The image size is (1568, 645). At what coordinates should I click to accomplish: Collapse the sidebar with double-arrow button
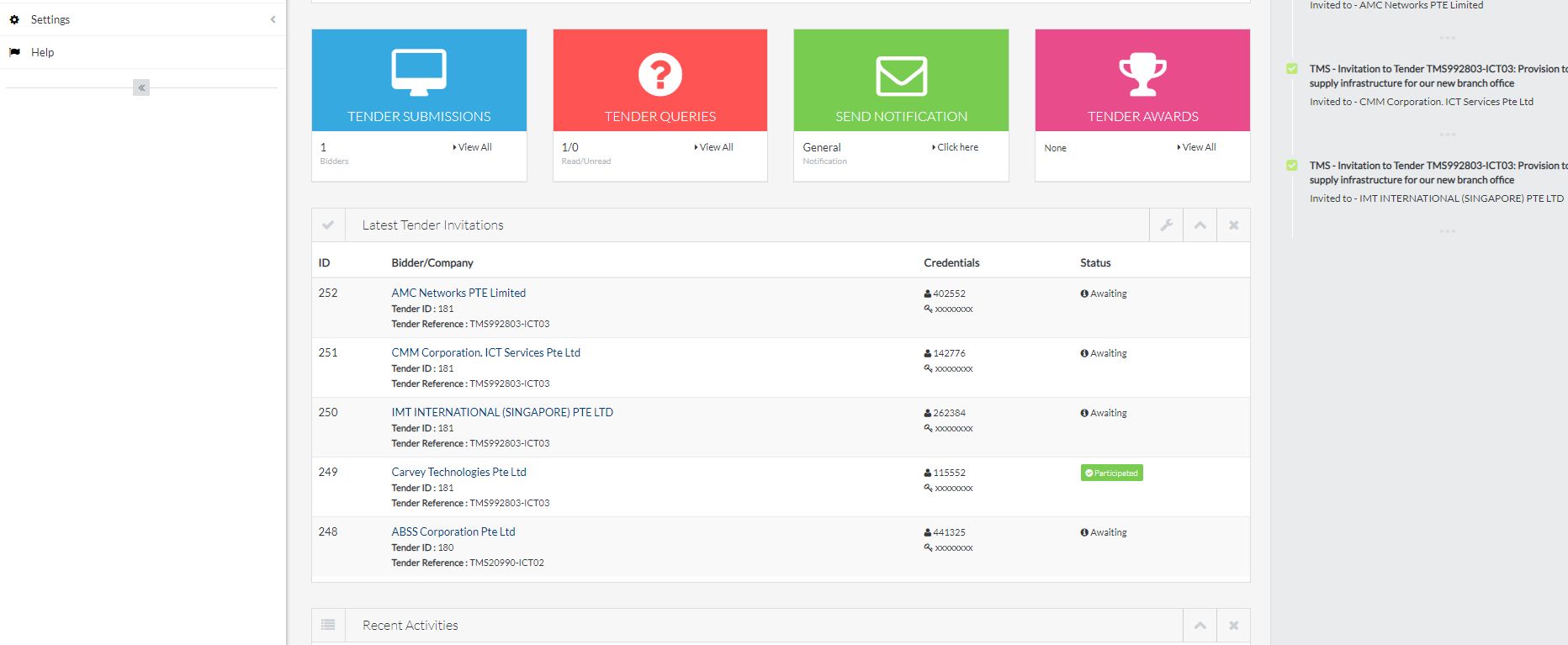141,87
